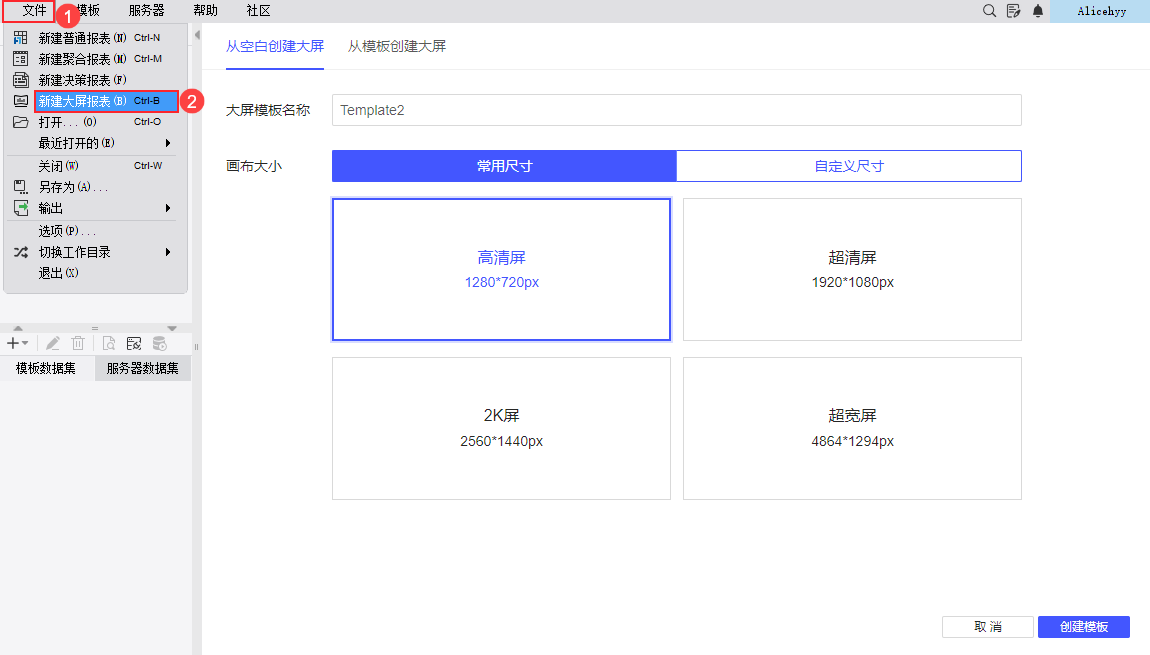
Task: Click the 新建决策报表 icon
Action: coord(21,80)
